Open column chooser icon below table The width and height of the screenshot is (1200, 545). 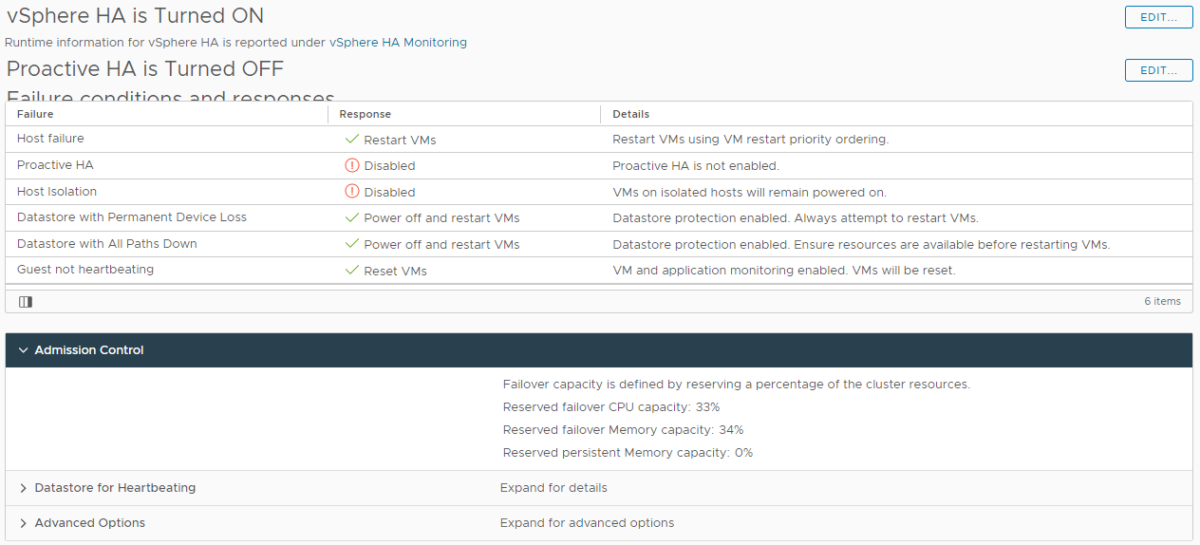click(x=26, y=301)
